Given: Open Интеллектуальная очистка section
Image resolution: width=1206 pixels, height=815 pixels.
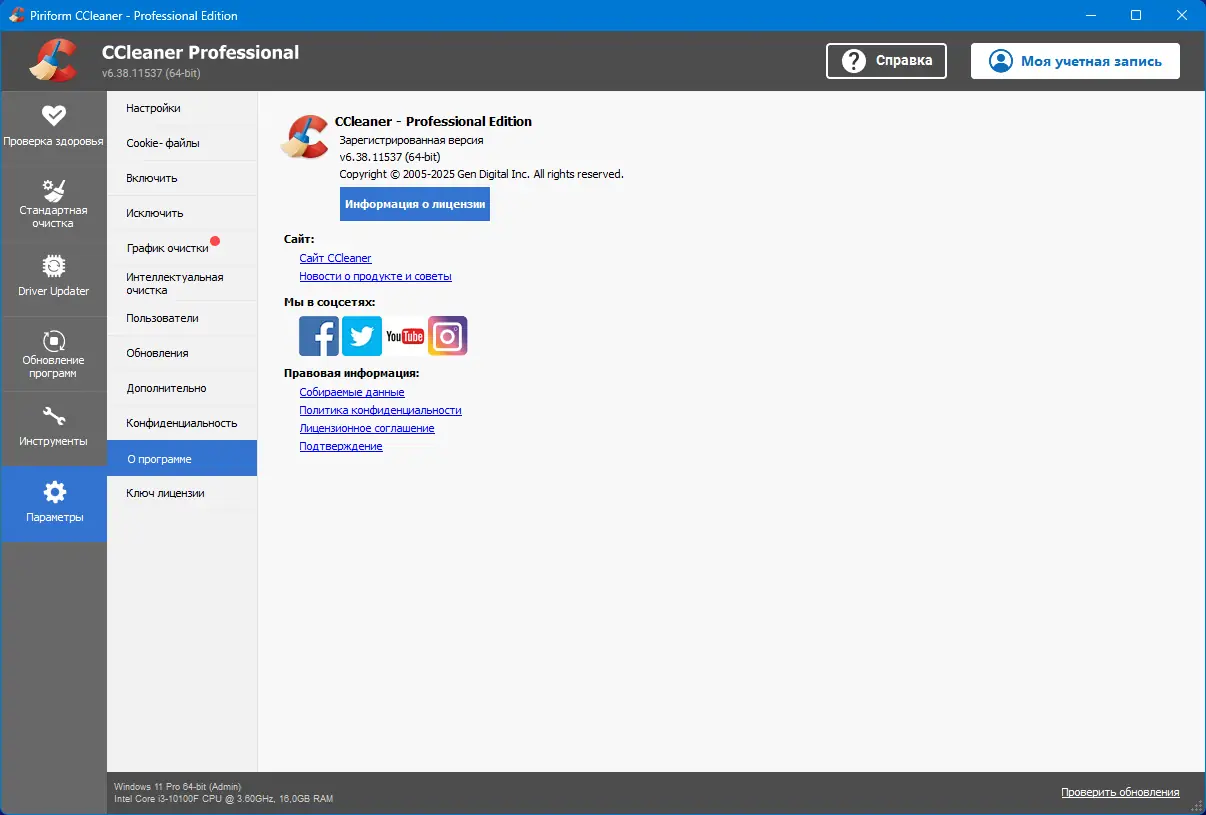Looking at the screenshot, I should click(x=182, y=283).
